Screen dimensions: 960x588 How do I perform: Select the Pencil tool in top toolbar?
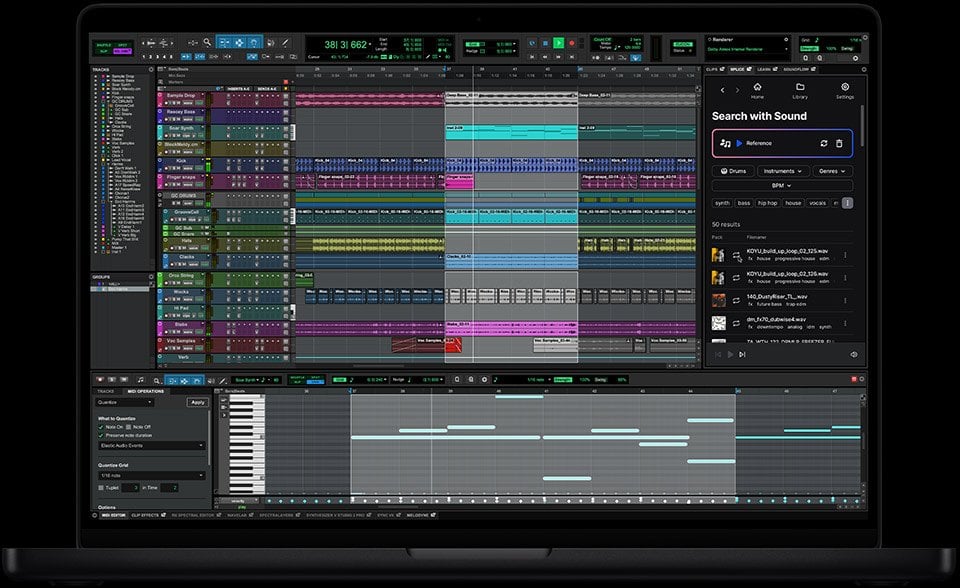pyautogui.click(x=285, y=42)
